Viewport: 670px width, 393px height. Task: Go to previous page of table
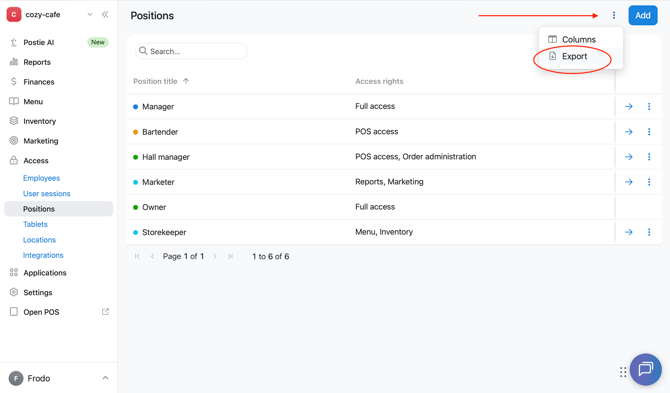point(153,256)
